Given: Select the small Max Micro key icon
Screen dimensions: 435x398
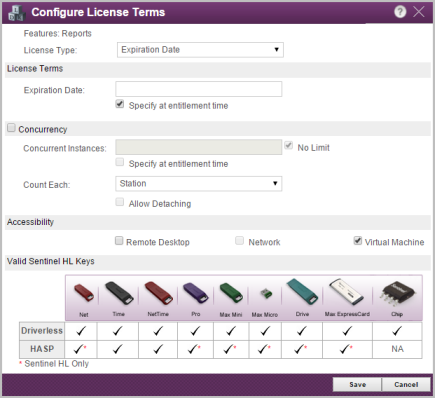Looking at the screenshot, I should click(266, 294).
